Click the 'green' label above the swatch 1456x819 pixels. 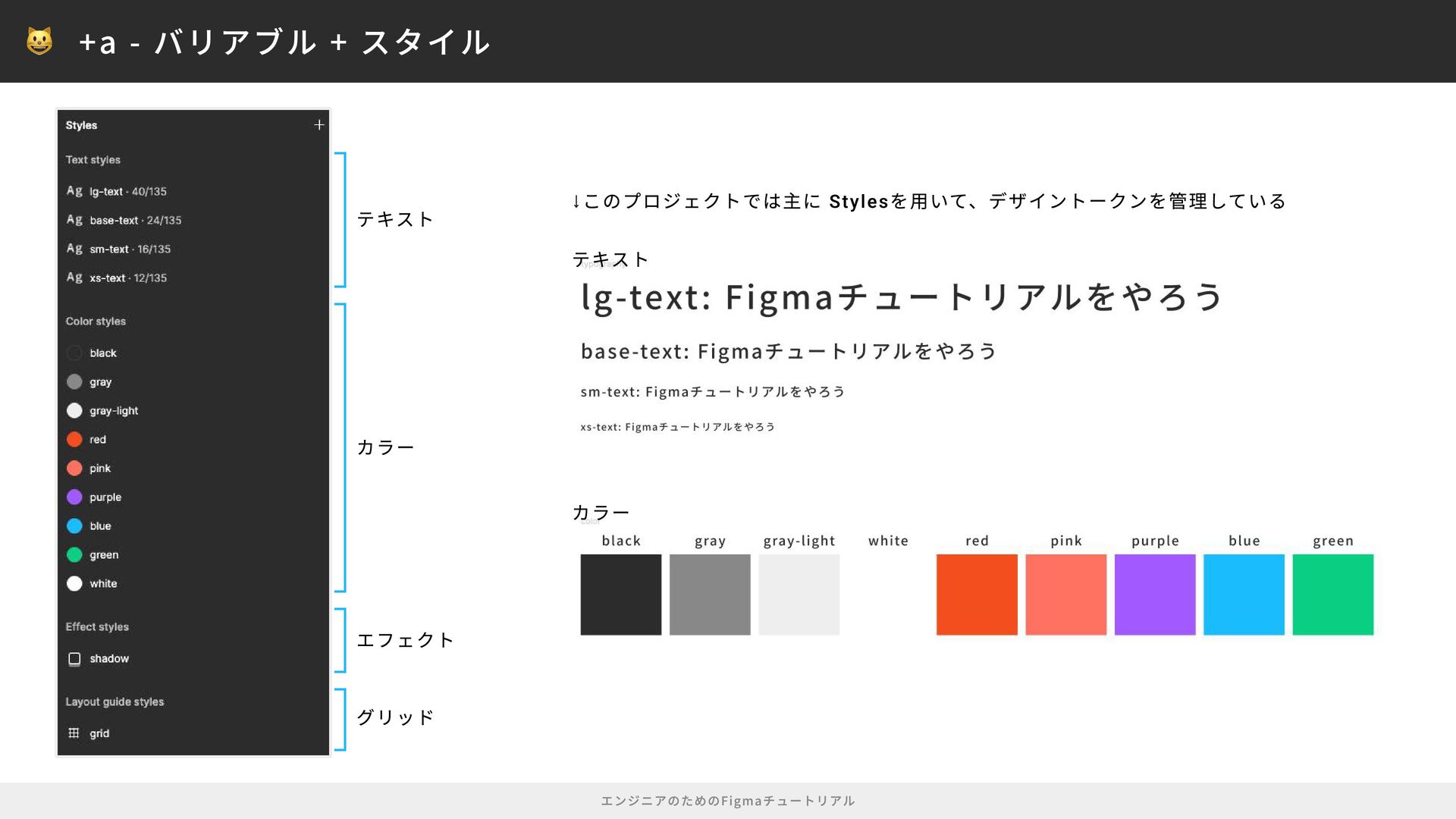tap(1333, 541)
